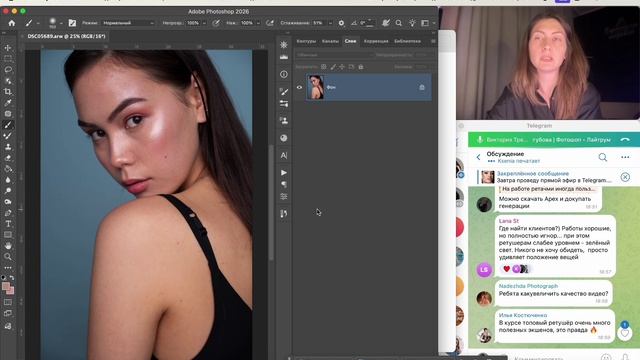Switch to the Библиотеки tab

[x=407, y=41]
